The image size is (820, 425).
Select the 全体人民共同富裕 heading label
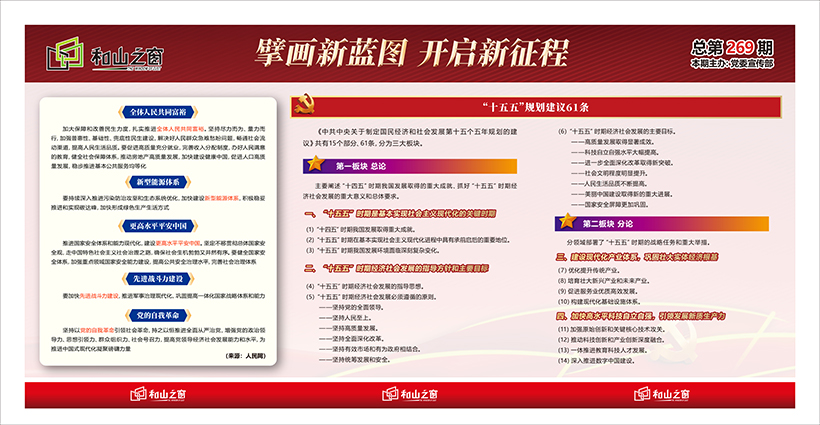154,113
